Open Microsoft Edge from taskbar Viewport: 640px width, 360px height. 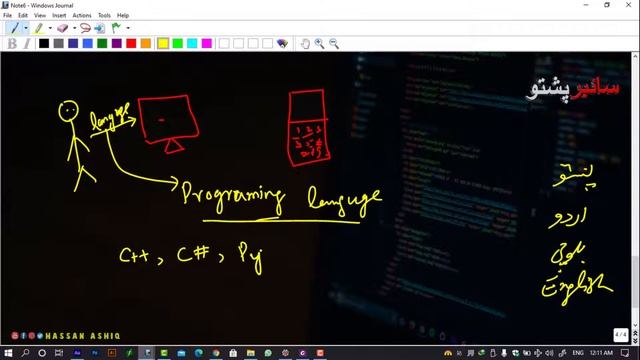pyautogui.click(x=199, y=353)
